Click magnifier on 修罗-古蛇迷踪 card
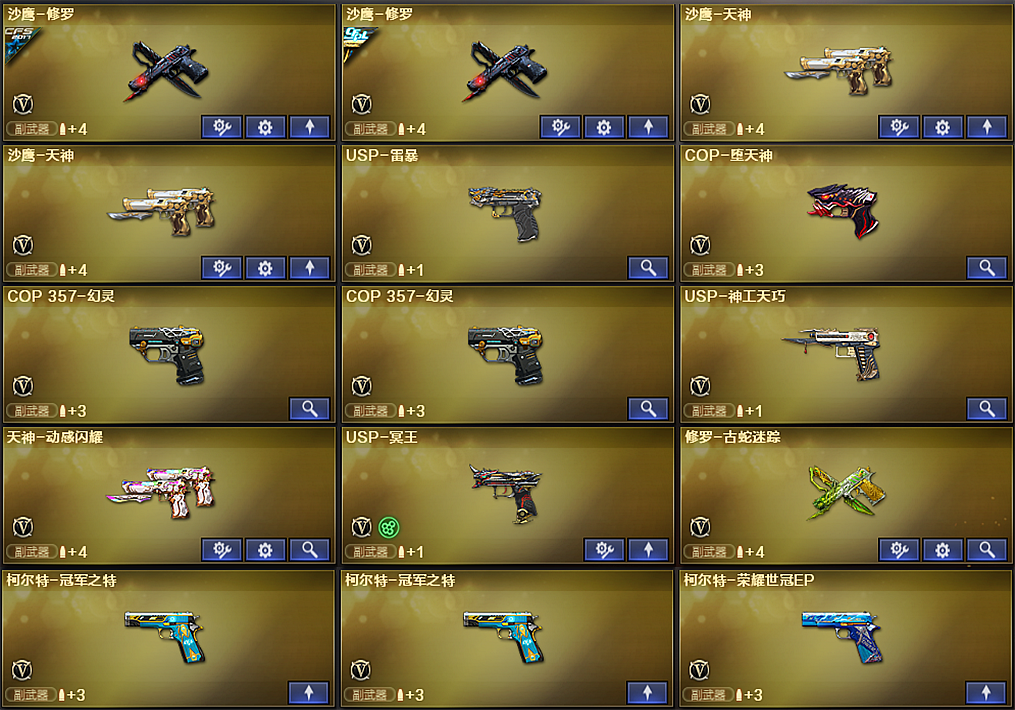Image resolution: width=1015 pixels, height=710 pixels. coord(987,550)
